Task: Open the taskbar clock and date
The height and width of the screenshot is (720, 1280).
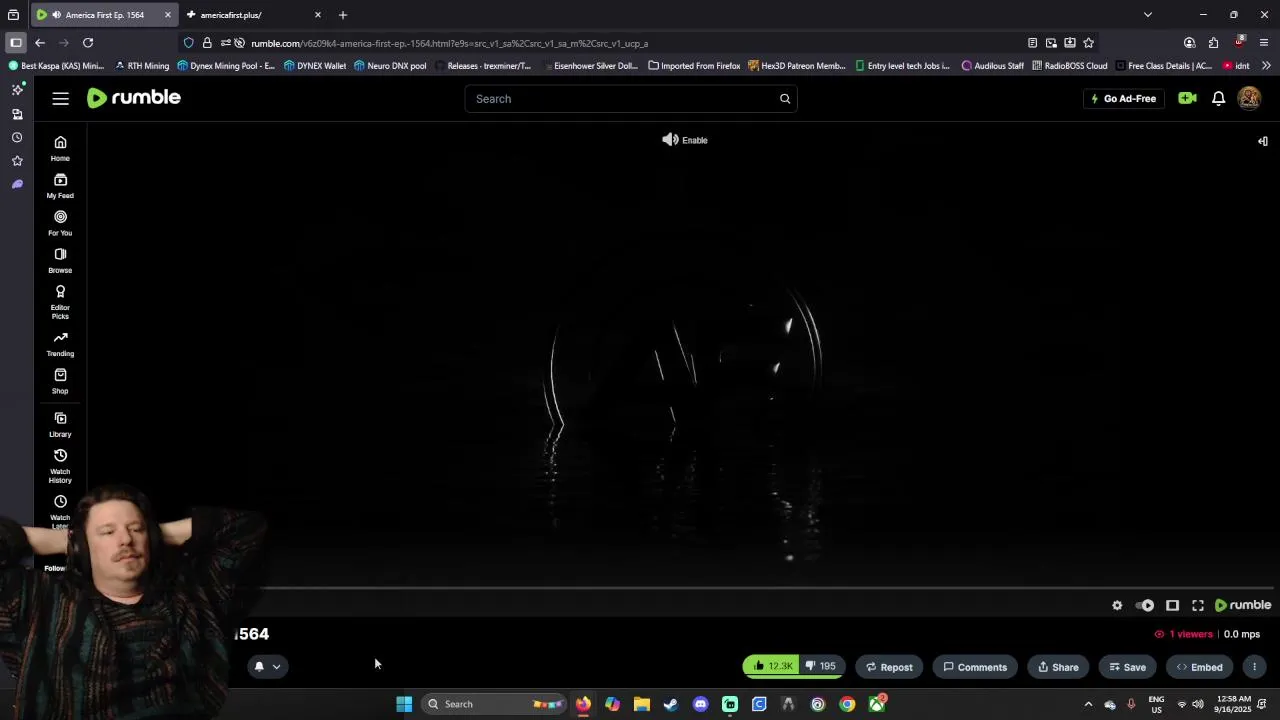Action: (1234, 704)
